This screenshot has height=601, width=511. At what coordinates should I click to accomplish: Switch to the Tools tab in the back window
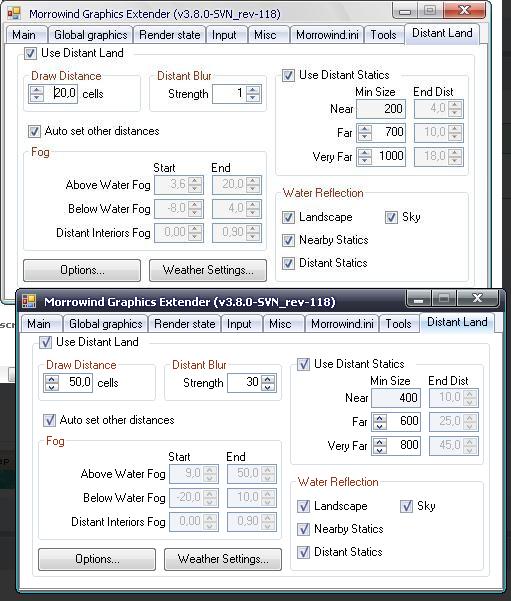(x=383, y=35)
